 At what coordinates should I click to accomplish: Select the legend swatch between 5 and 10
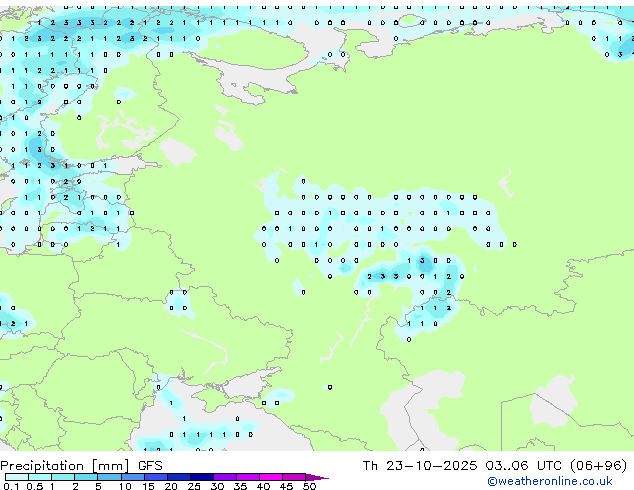click(109, 477)
